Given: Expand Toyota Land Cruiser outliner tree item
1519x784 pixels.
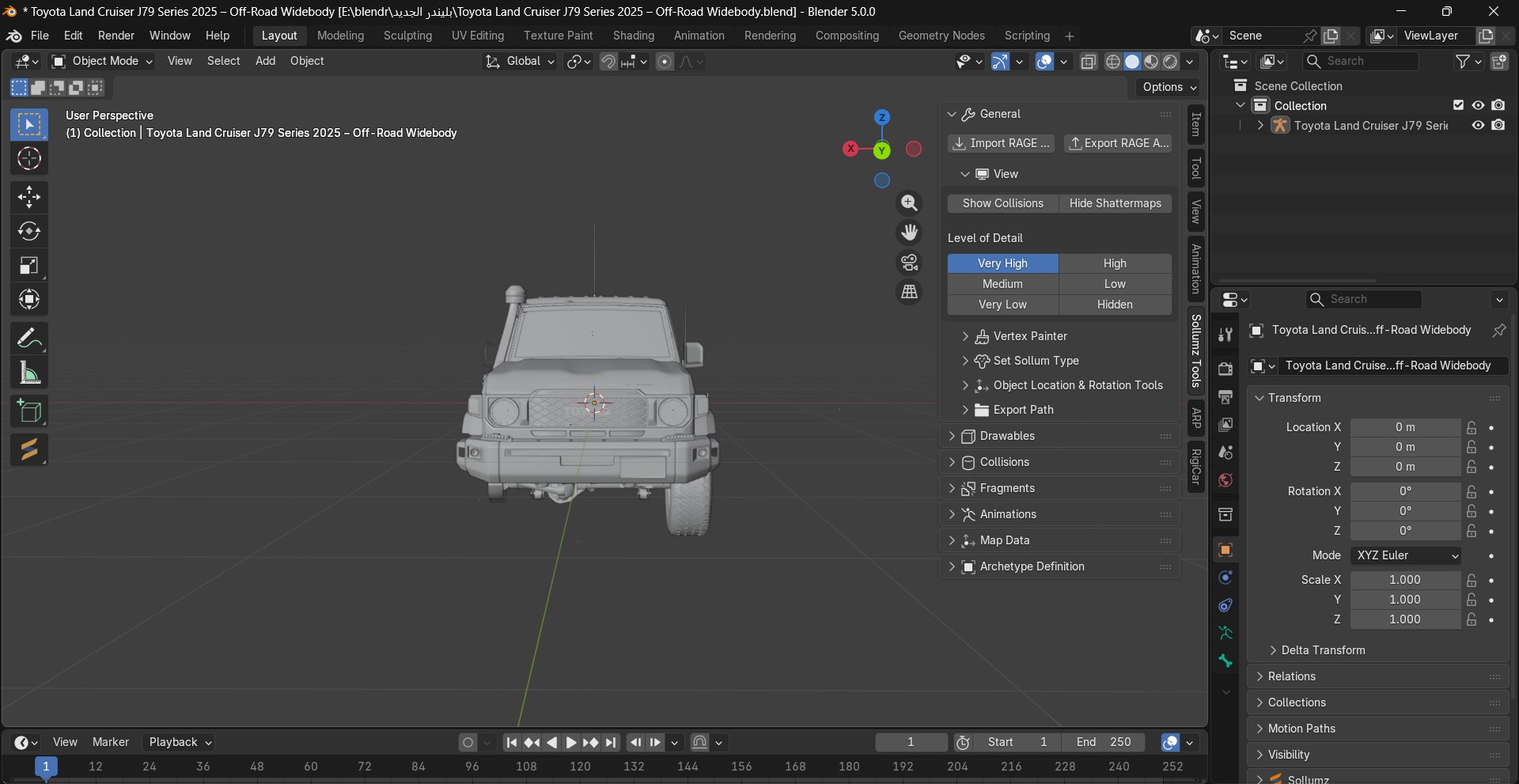Looking at the screenshot, I should tap(1260, 125).
